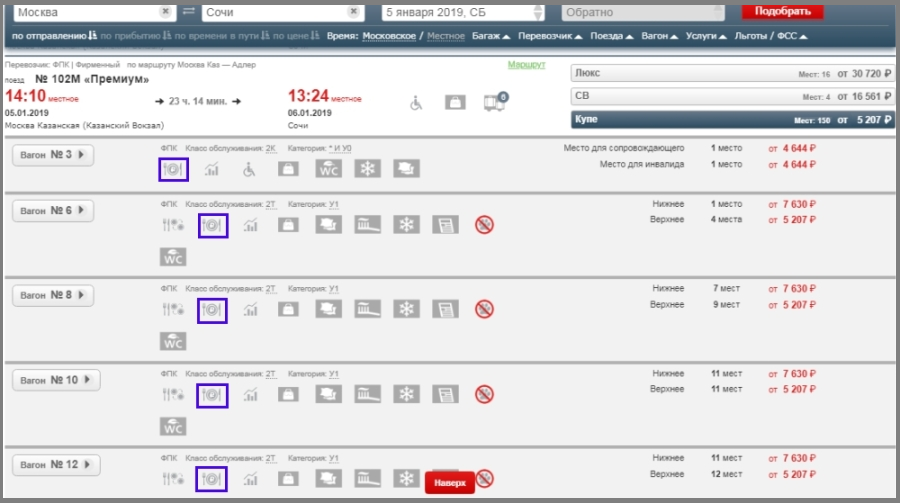Switch time display to Московское
This screenshot has width=900, height=503.
391,36
